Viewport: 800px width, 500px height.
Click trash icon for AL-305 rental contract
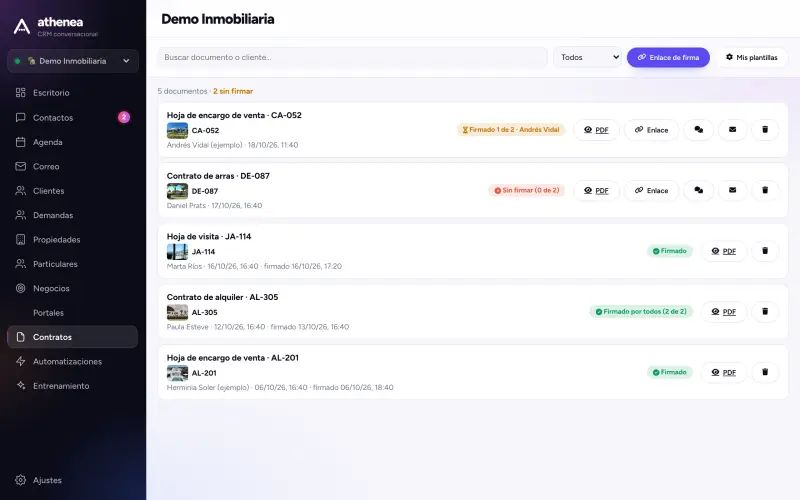764,312
